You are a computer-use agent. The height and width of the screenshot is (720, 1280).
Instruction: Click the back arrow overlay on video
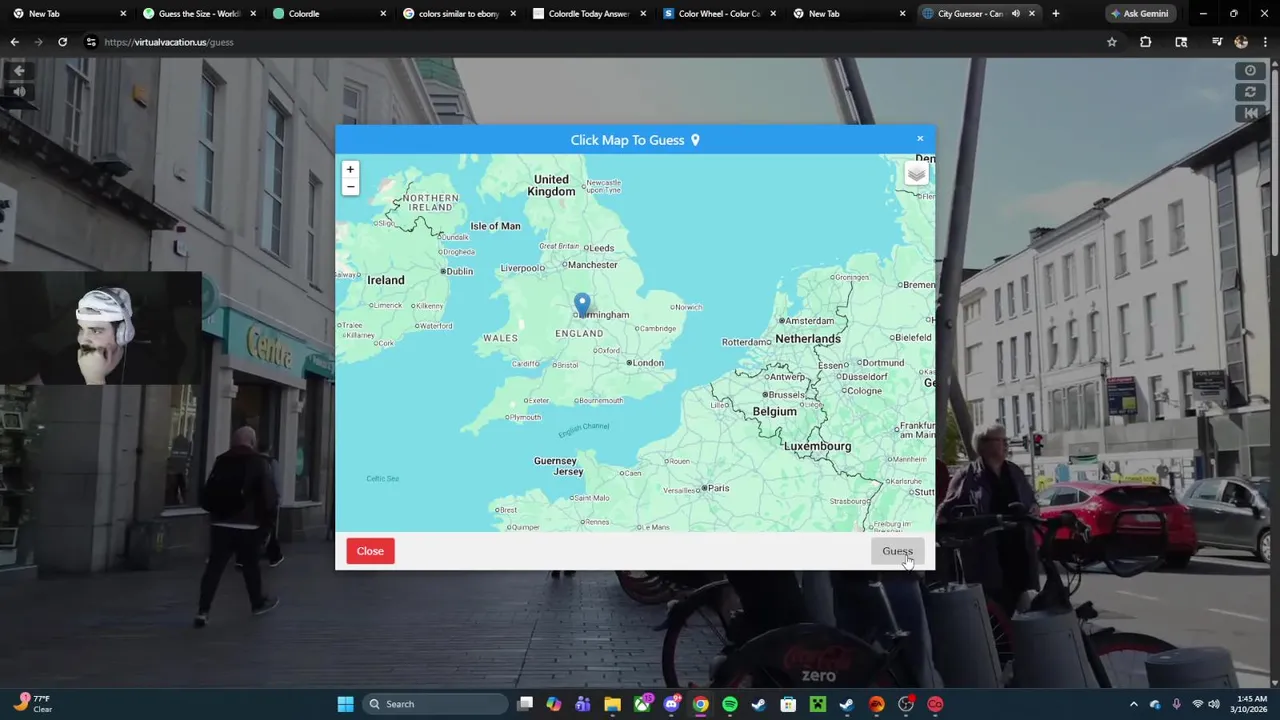pyautogui.click(x=19, y=71)
